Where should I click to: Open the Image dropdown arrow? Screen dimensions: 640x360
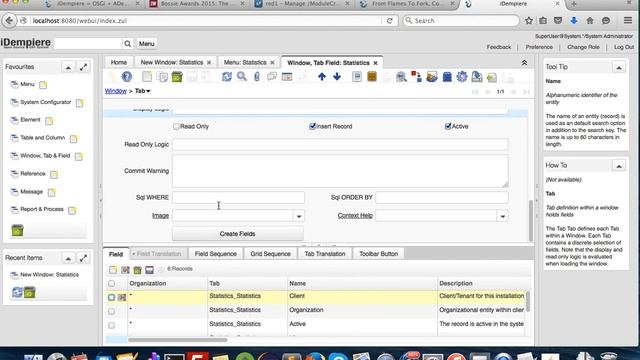click(x=299, y=216)
